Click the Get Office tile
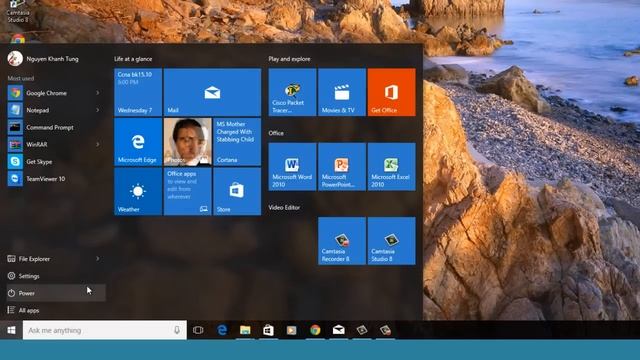The image size is (640, 360). coord(391,92)
